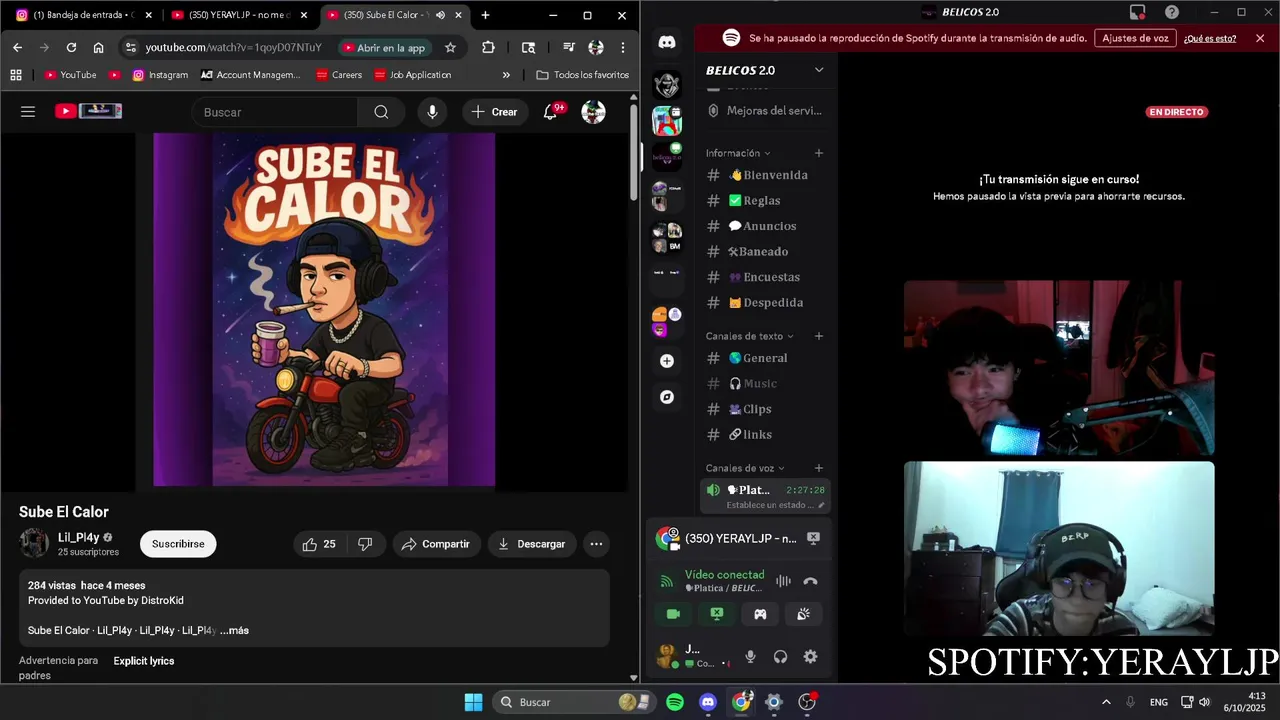The image size is (1280, 720).
Task: Go to Chrome home page button
Action: pyautogui.click(x=98, y=47)
